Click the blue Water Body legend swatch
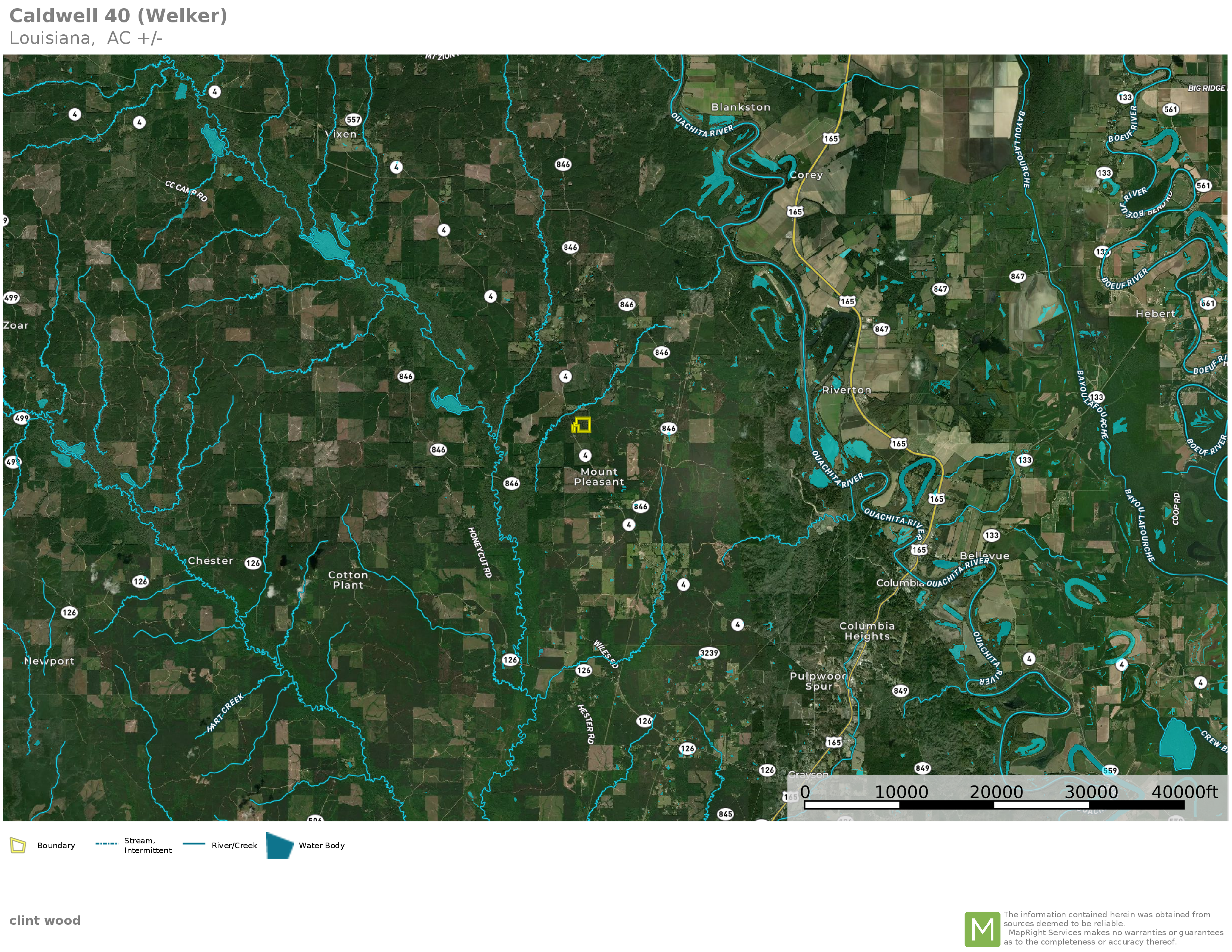Screen dimensions: 1232x952 coord(279,845)
